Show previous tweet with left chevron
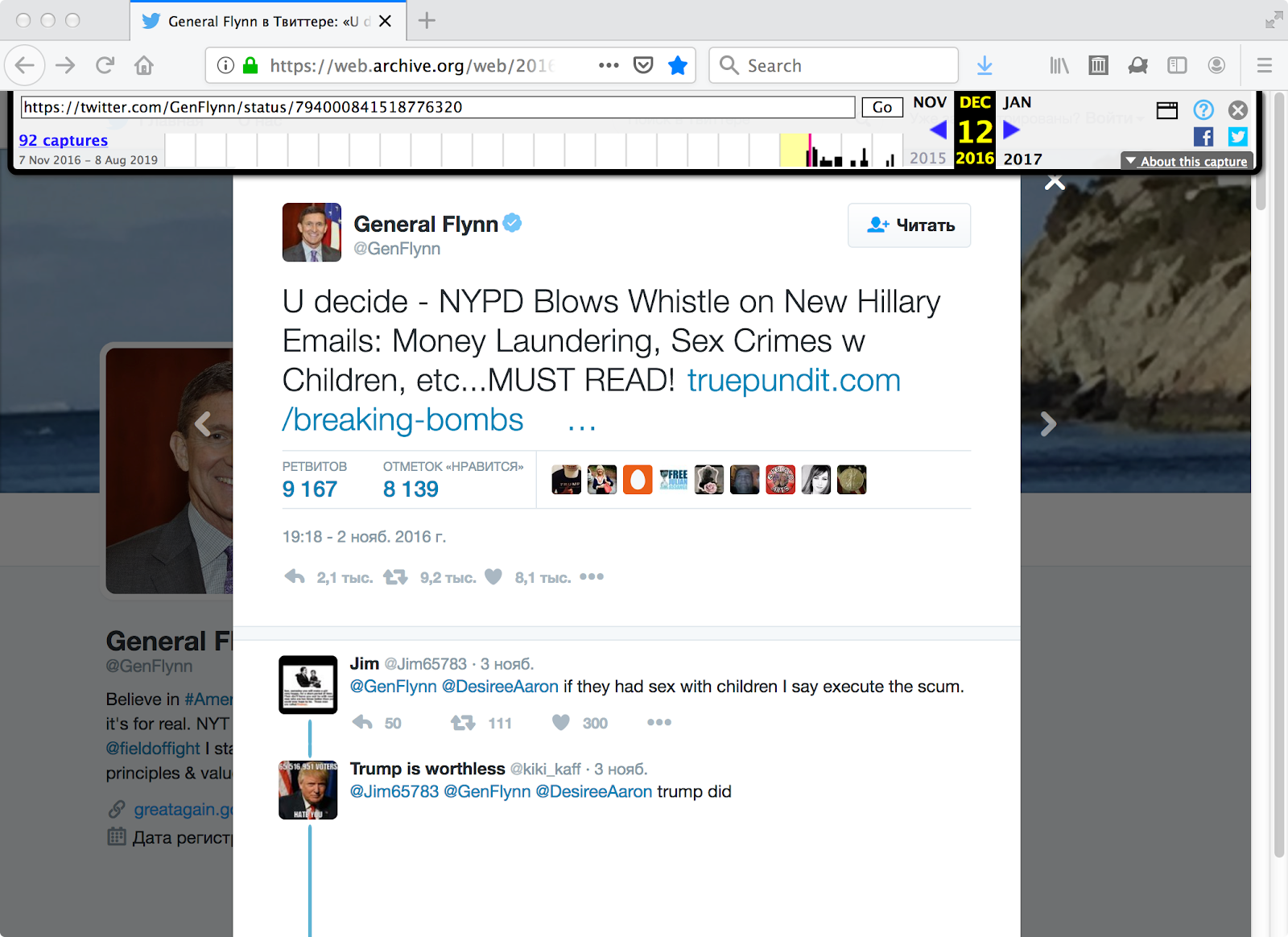The width and height of the screenshot is (1288, 937). click(x=203, y=423)
